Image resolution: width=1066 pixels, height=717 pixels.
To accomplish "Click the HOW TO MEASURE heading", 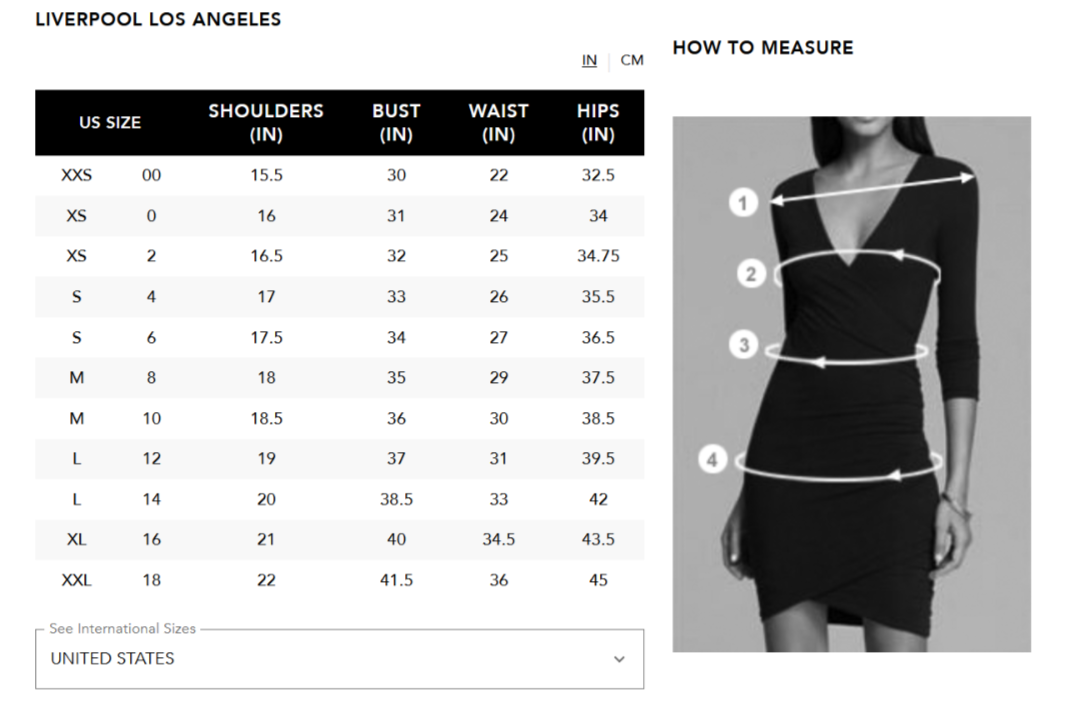I will pyautogui.click(x=763, y=47).
